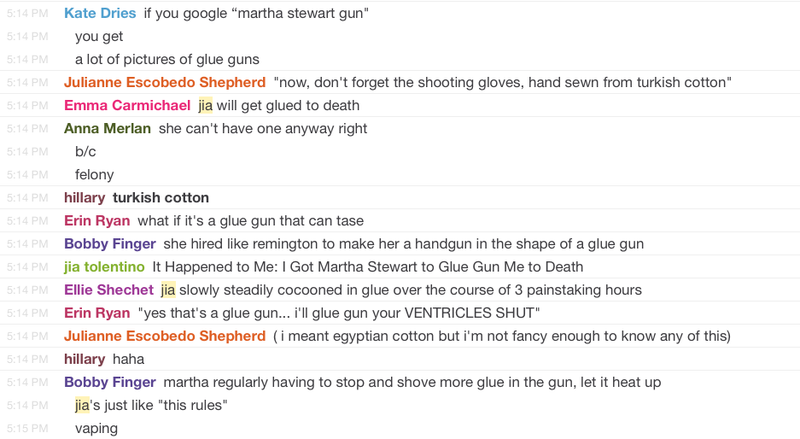Click highlighted jia's mention before "this rules"
Screen dimensions: 800x439
click(82, 405)
